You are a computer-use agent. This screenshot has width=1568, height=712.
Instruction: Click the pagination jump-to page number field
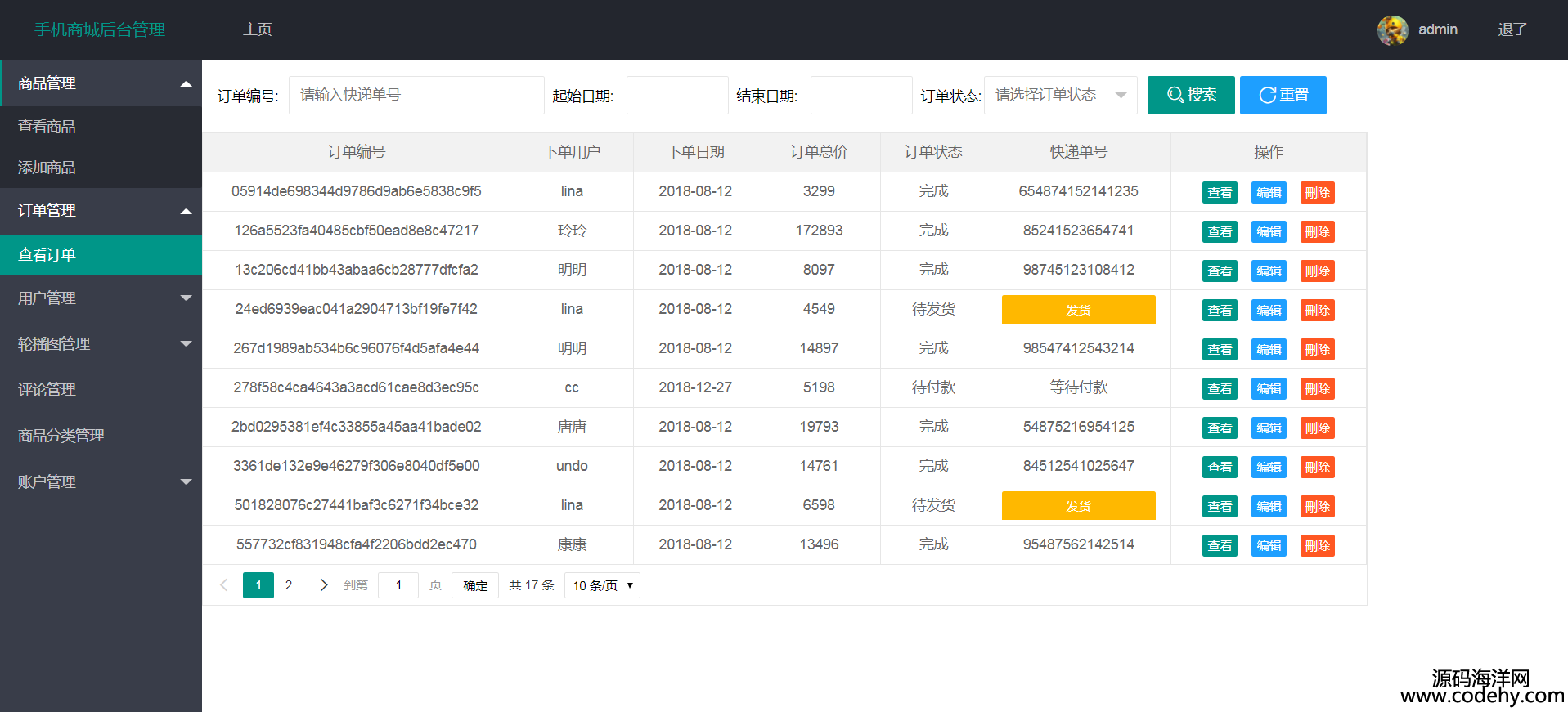(x=398, y=585)
